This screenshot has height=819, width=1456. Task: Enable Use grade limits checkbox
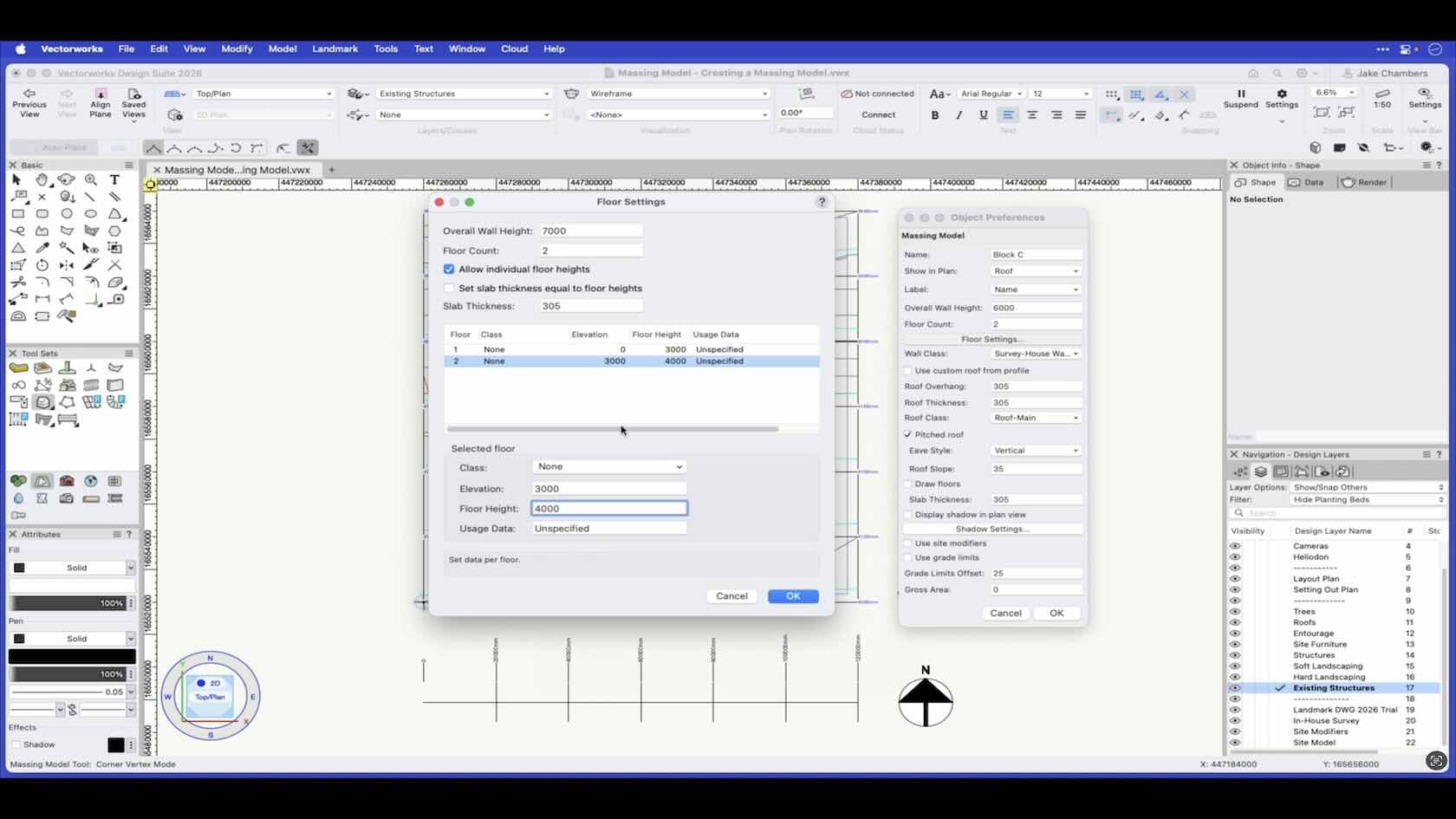908,558
